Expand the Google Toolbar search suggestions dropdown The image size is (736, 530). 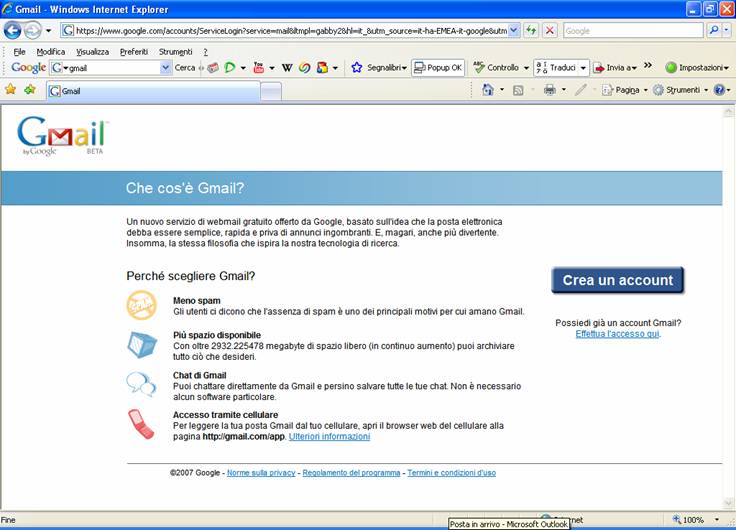pos(165,68)
